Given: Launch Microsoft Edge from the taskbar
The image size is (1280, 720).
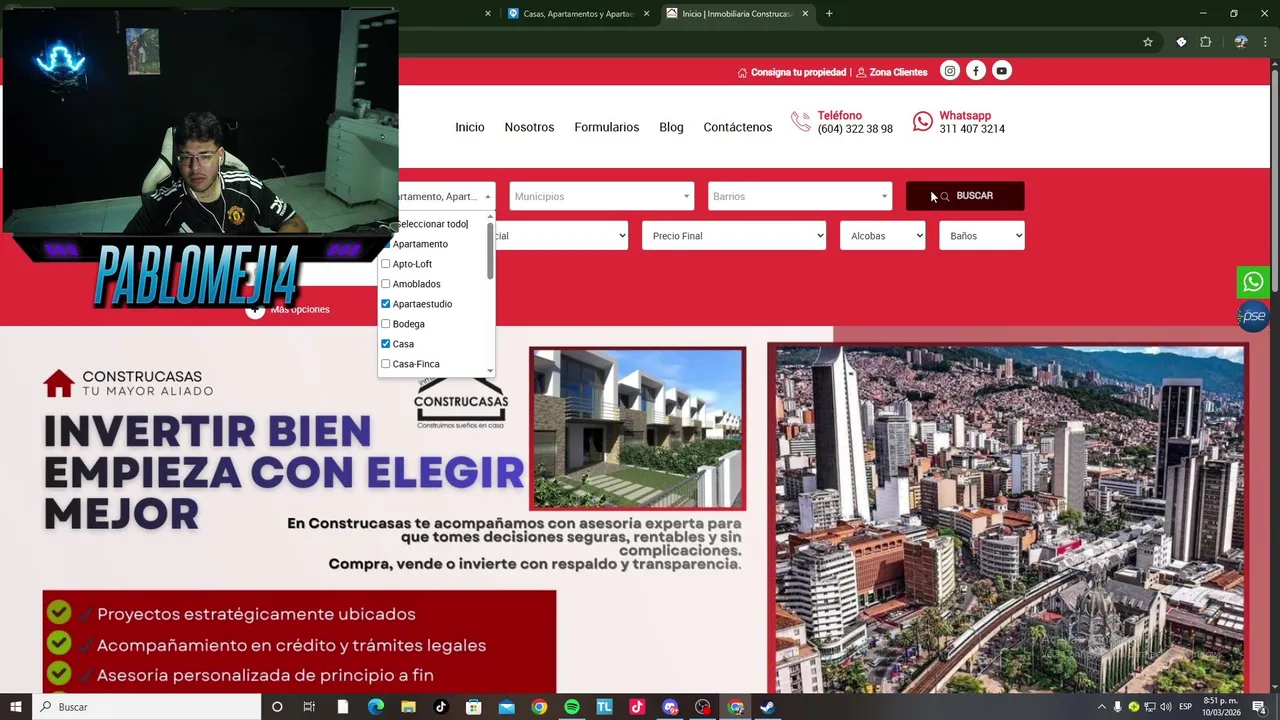Looking at the screenshot, I should (x=376, y=707).
